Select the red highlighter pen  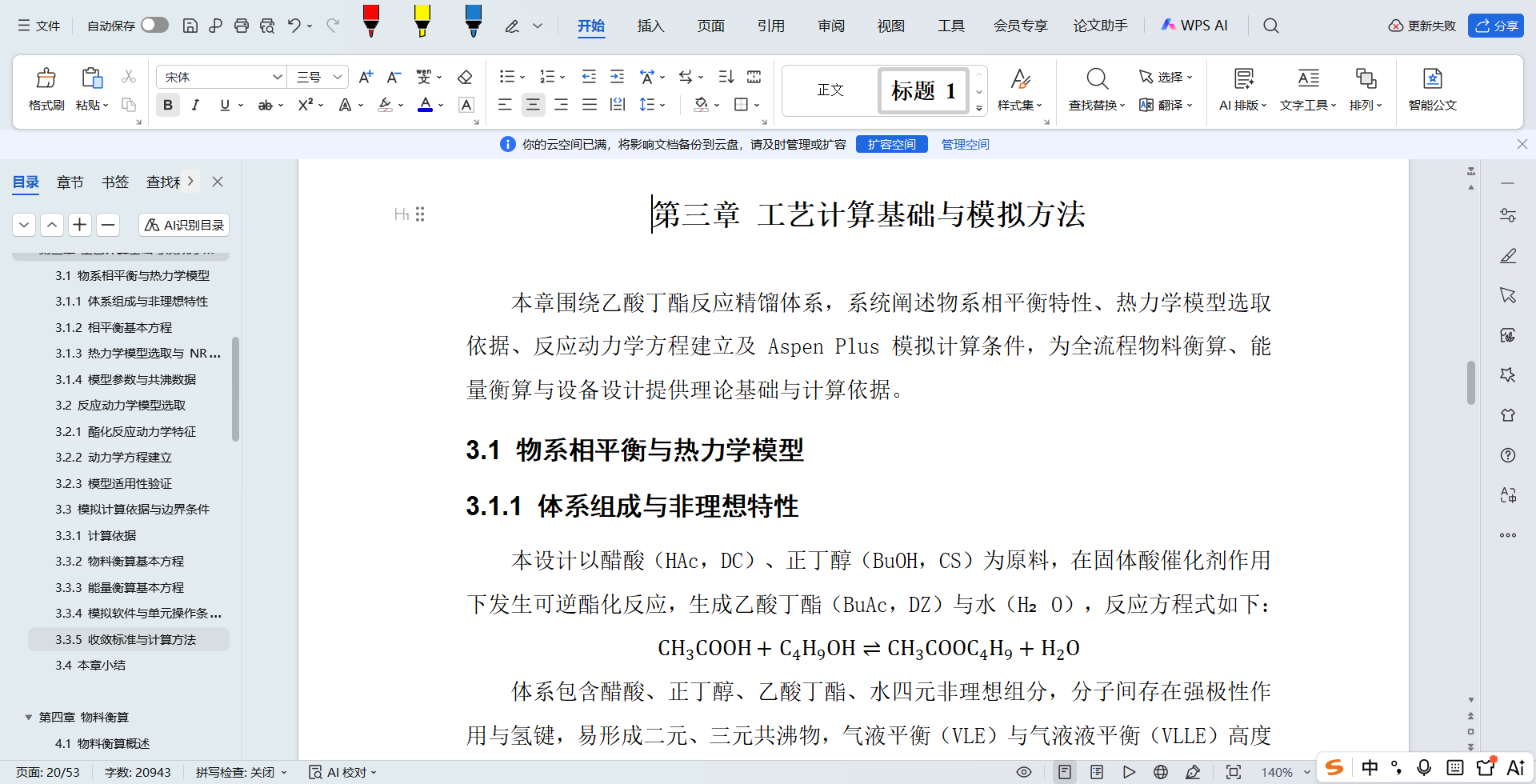pyautogui.click(x=370, y=21)
